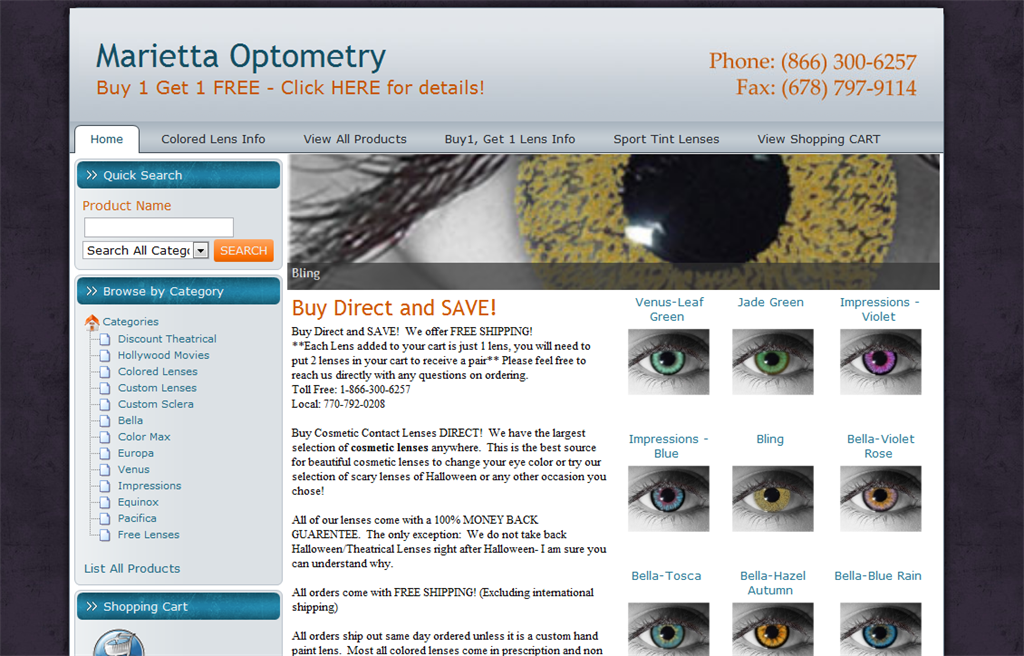
Task: Click the Bling yellow eye thumbnail
Action: click(x=771, y=498)
